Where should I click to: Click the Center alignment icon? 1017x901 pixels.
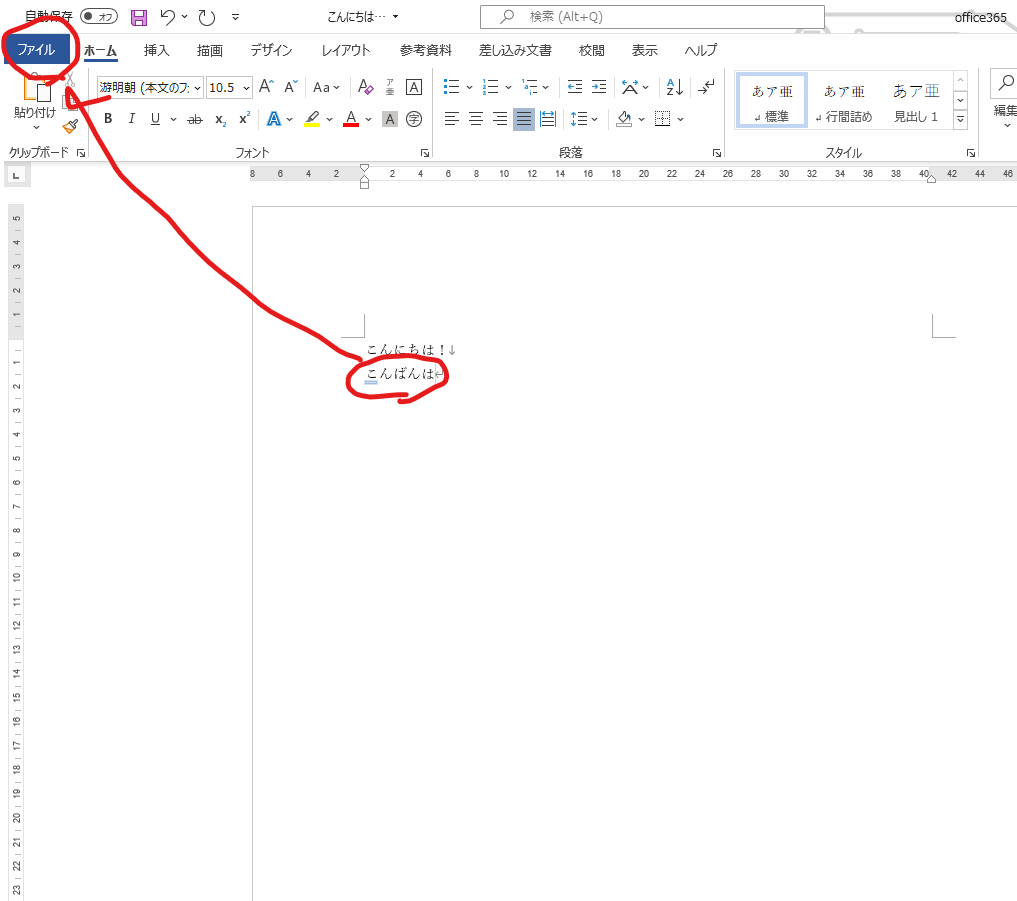(x=476, y=119)
